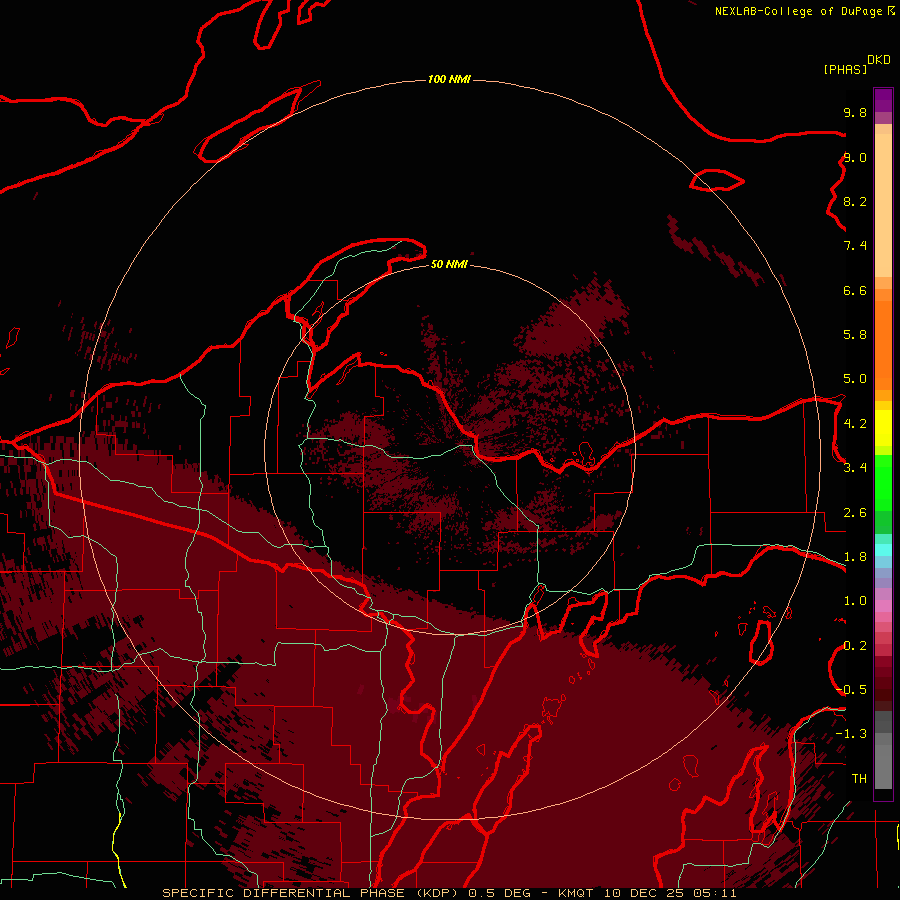900x900 pixels.
Task: Click the 7.4 value on the color scale
Action: 855,246
